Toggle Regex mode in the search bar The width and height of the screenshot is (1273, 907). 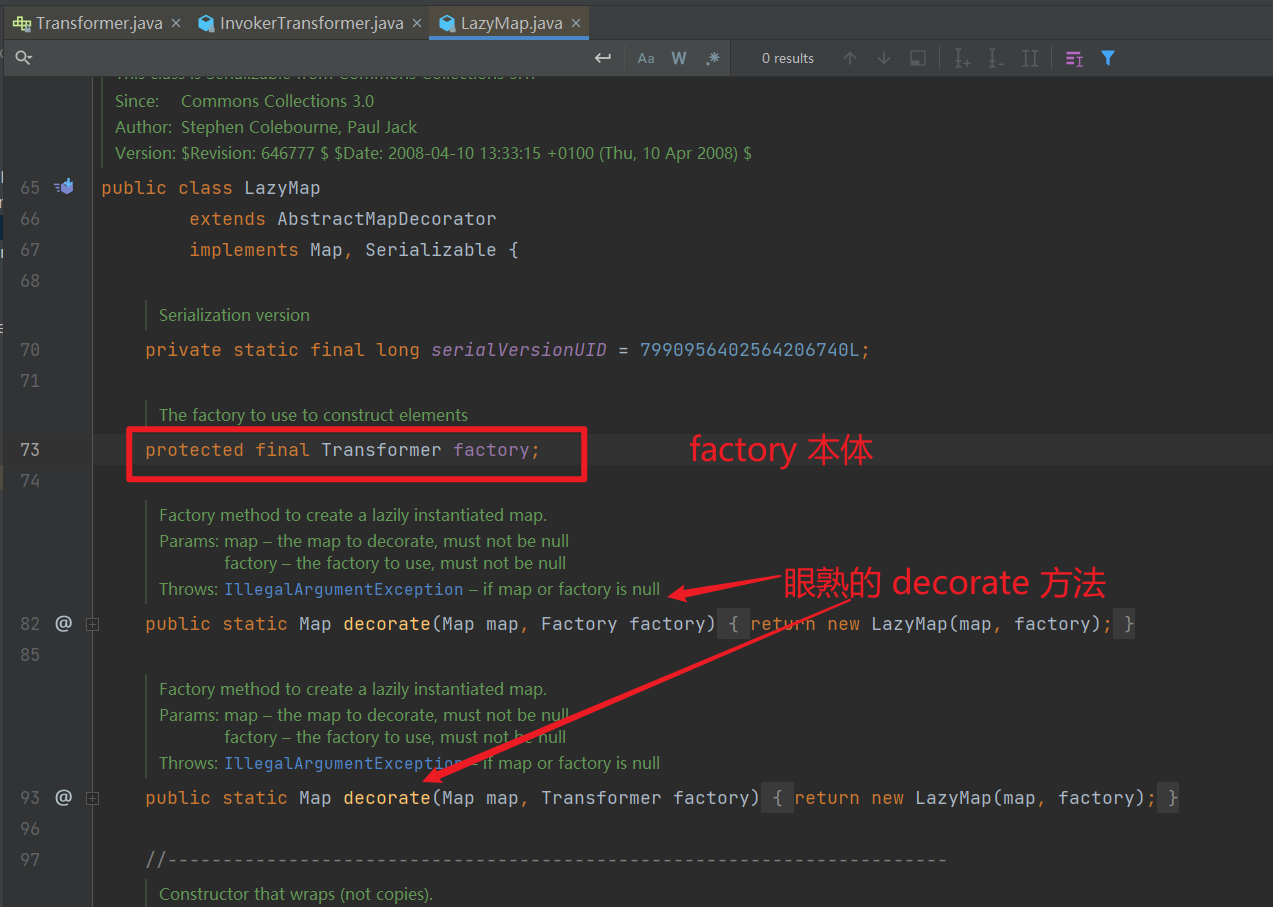712,58
